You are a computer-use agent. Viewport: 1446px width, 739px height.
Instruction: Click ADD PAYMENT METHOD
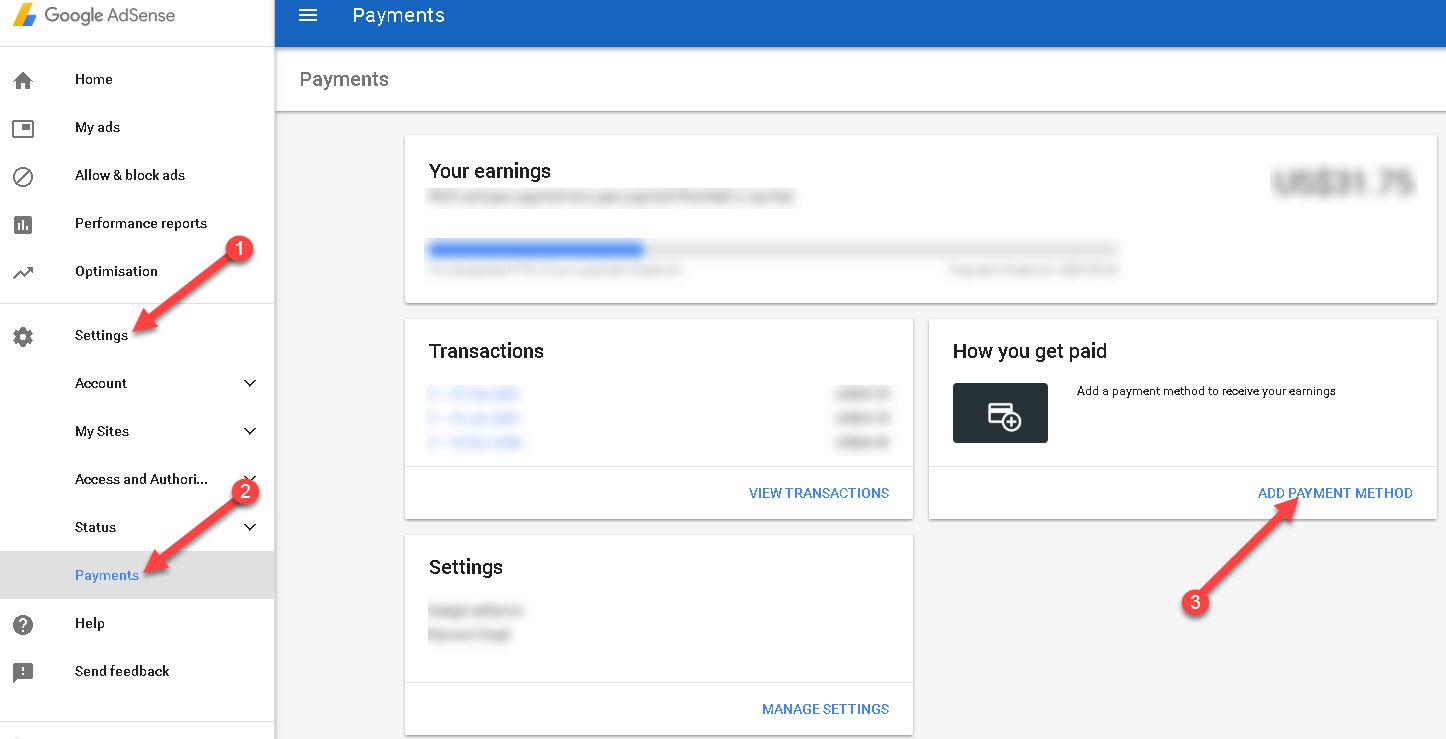point(1335,492)
